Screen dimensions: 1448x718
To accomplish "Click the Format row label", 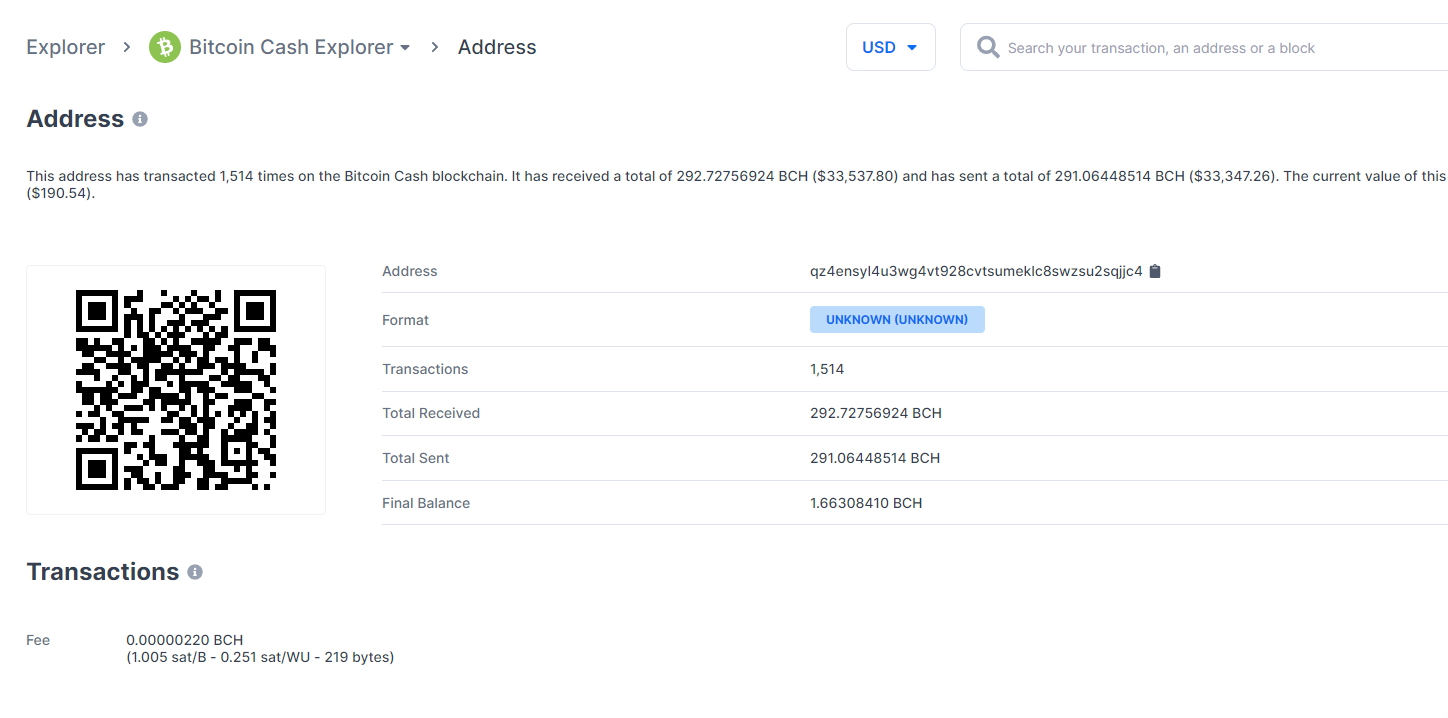I will (405, 320).
